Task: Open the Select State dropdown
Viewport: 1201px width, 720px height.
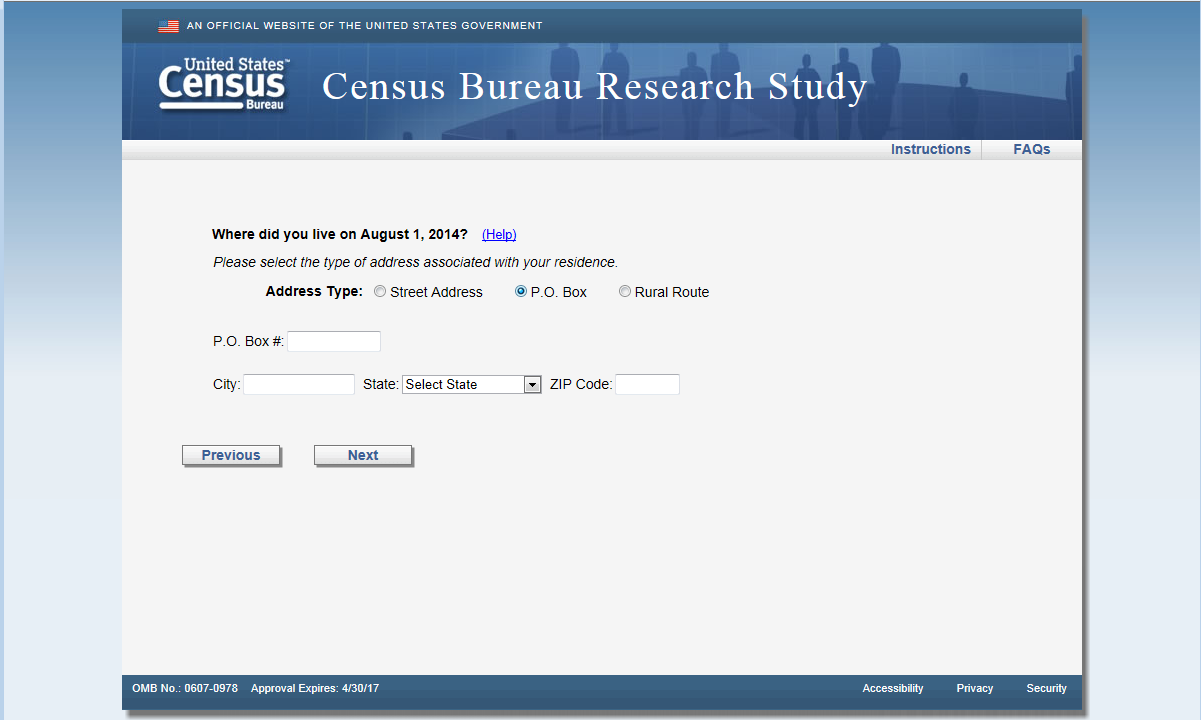Action: point(471,384)
